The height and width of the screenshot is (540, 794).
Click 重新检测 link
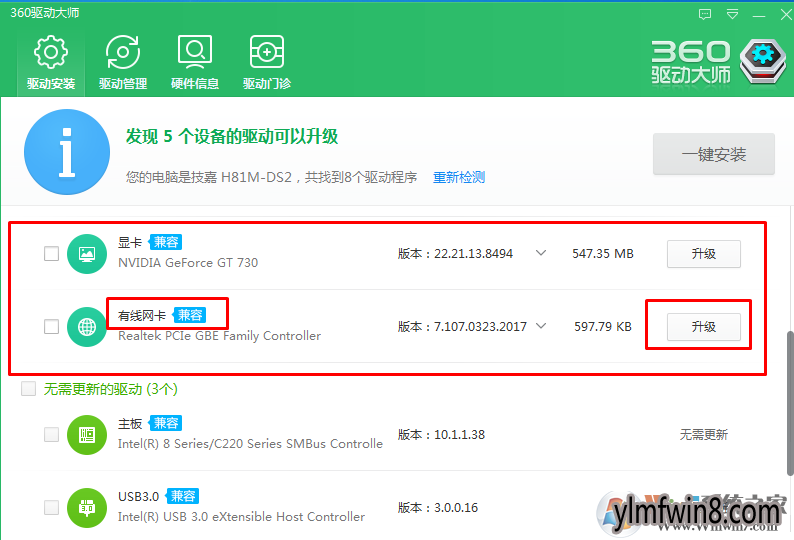(x=459, y=177)
